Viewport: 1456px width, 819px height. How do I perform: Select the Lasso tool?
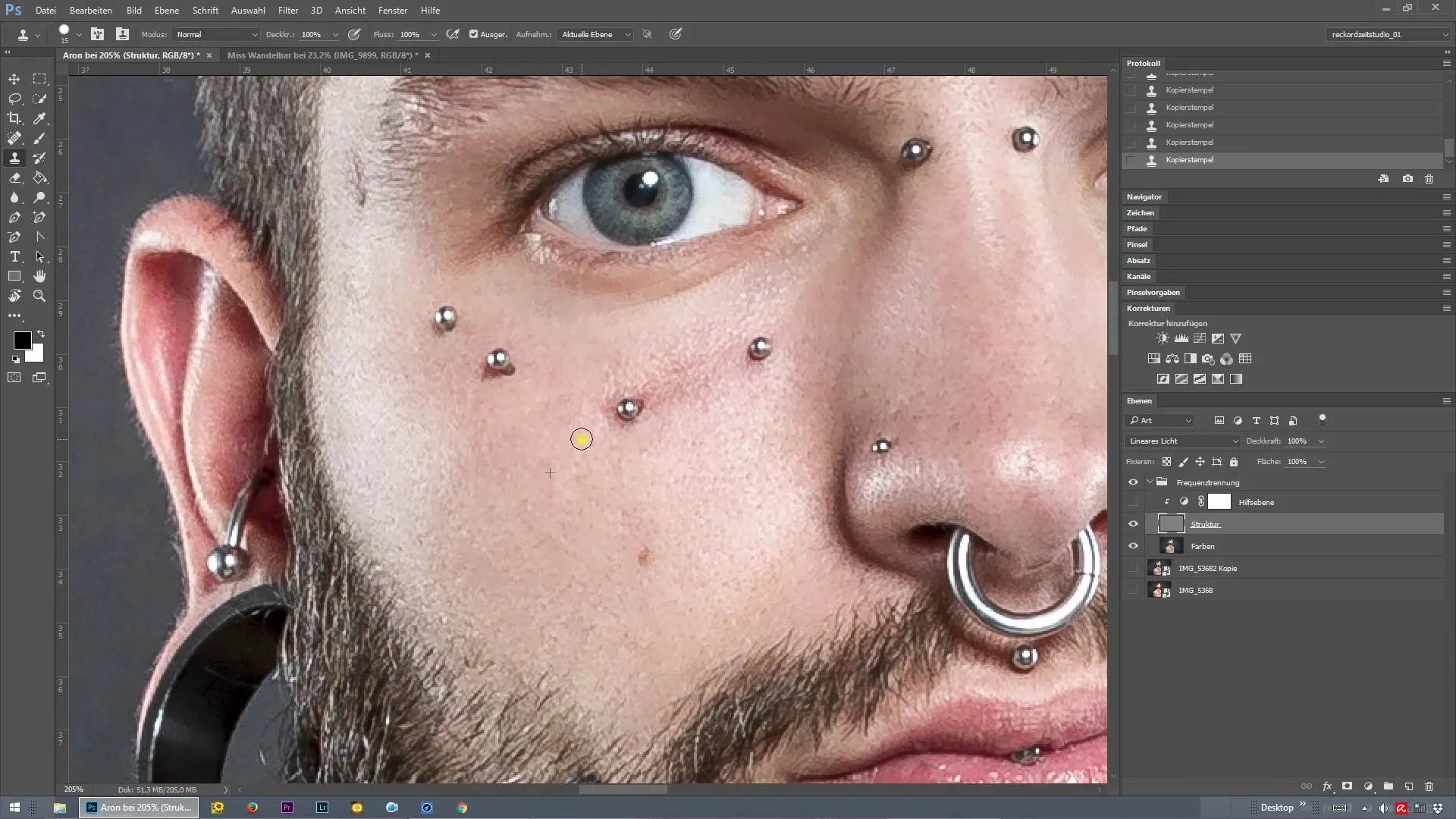tap(14, 99)
